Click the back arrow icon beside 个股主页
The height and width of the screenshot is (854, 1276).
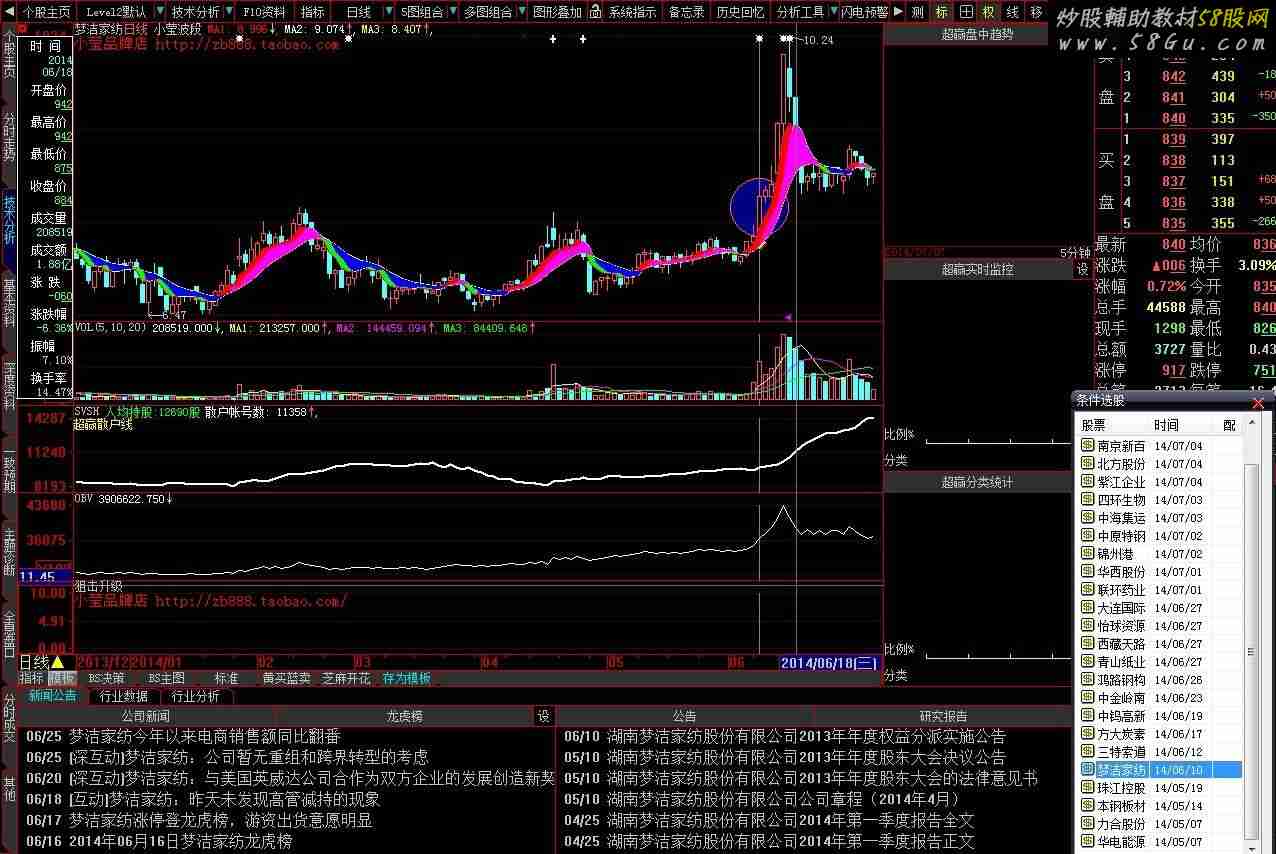(9, 12)
